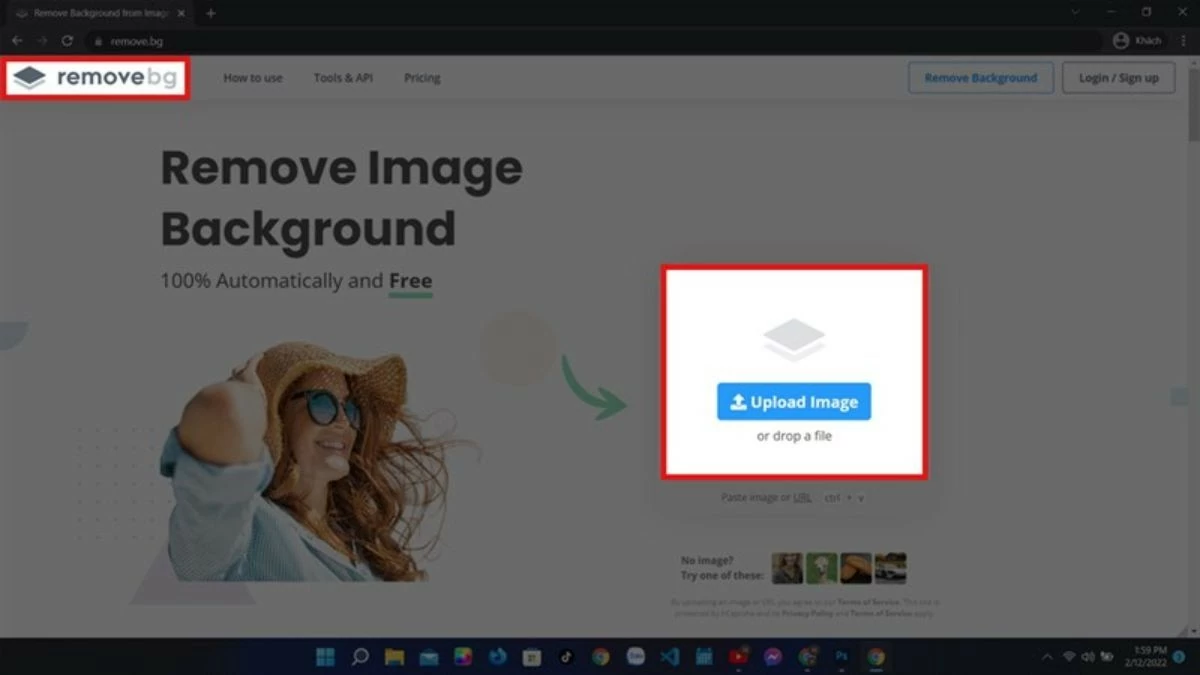
Task: Launch Visual Studio Code from the taskbar
Action: point(670,657)
